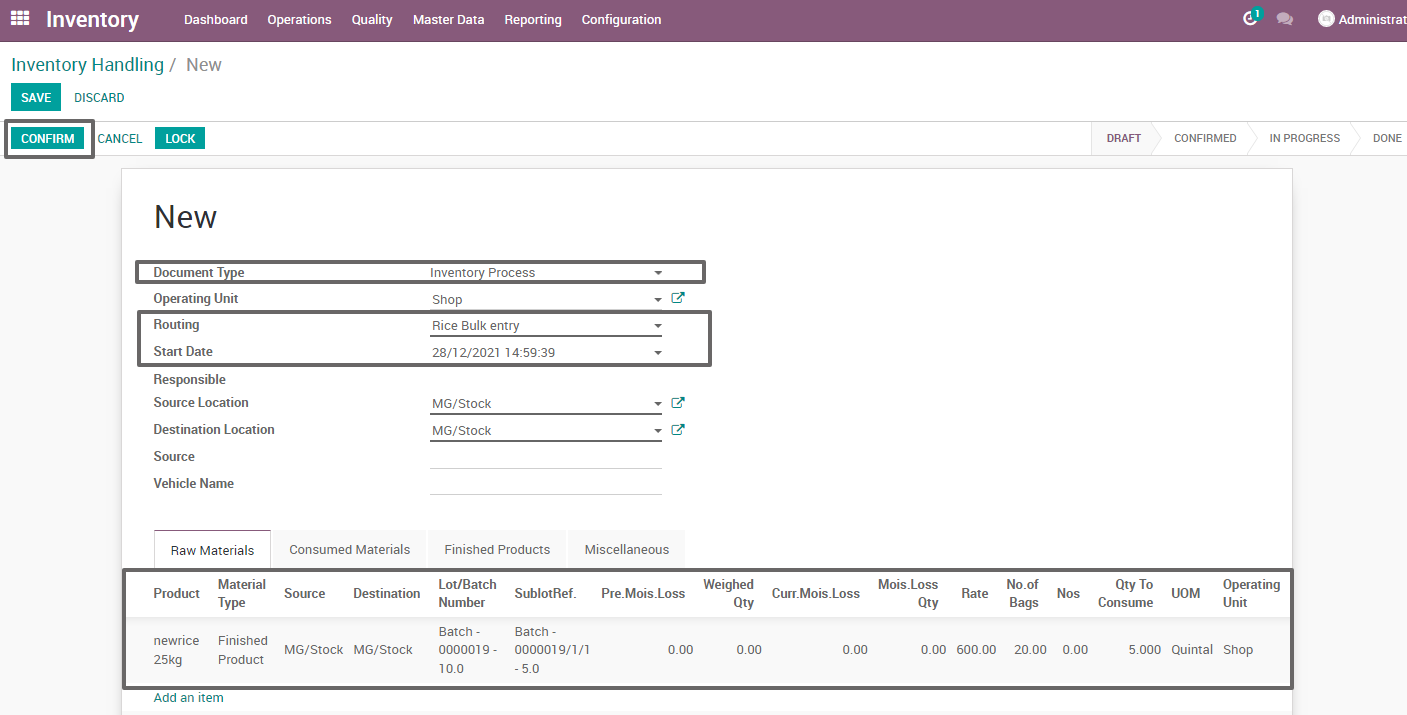Open Destination Location via external link icon

click(678, 429)
